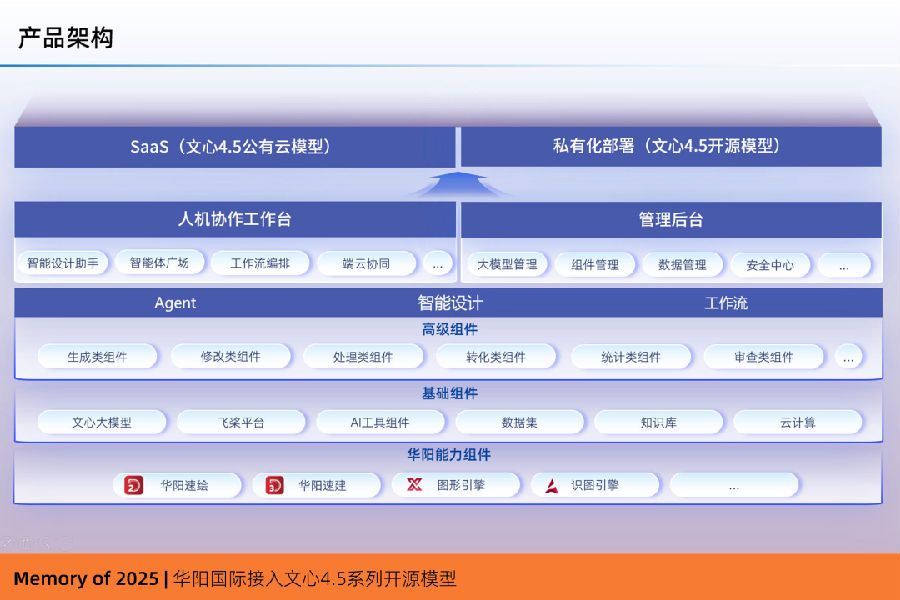Click the 文心大模型 base component
This screenshot has height=600, width=900.
pos(102,422)
